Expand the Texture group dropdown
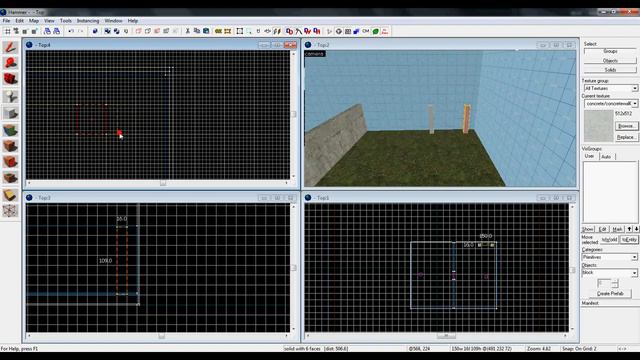This screenshot has width=640, height=360. point(635,88)
